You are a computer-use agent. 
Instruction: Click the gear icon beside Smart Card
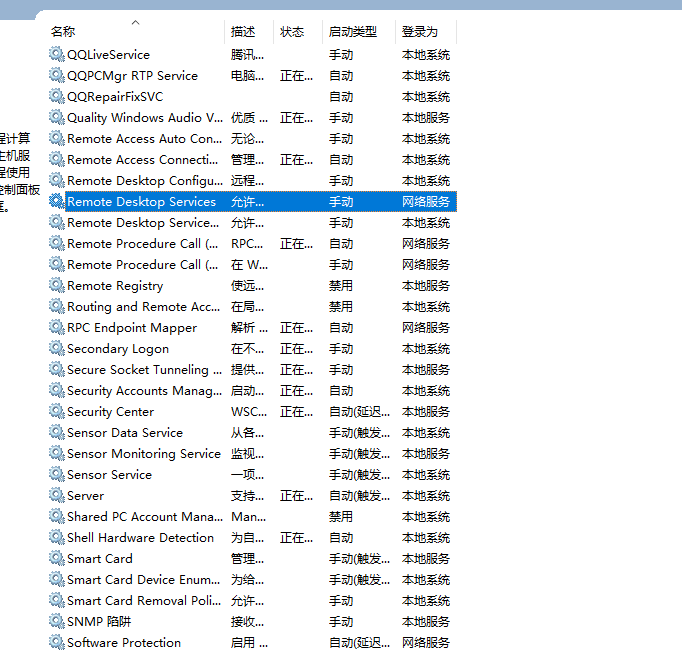pyautogui.click(x=56, y=559)
